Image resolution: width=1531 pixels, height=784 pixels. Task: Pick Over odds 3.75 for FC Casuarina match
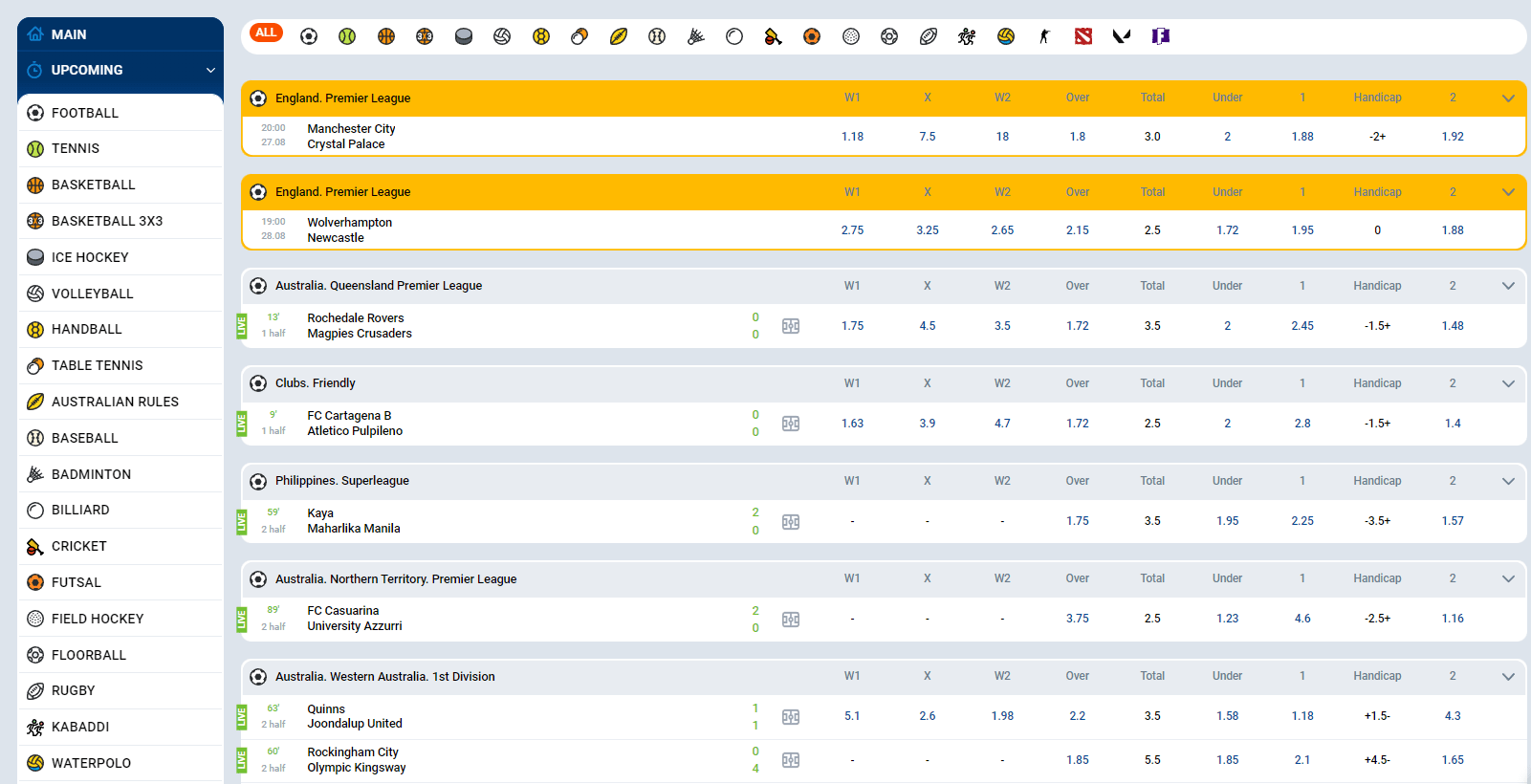coord(1078,619)
